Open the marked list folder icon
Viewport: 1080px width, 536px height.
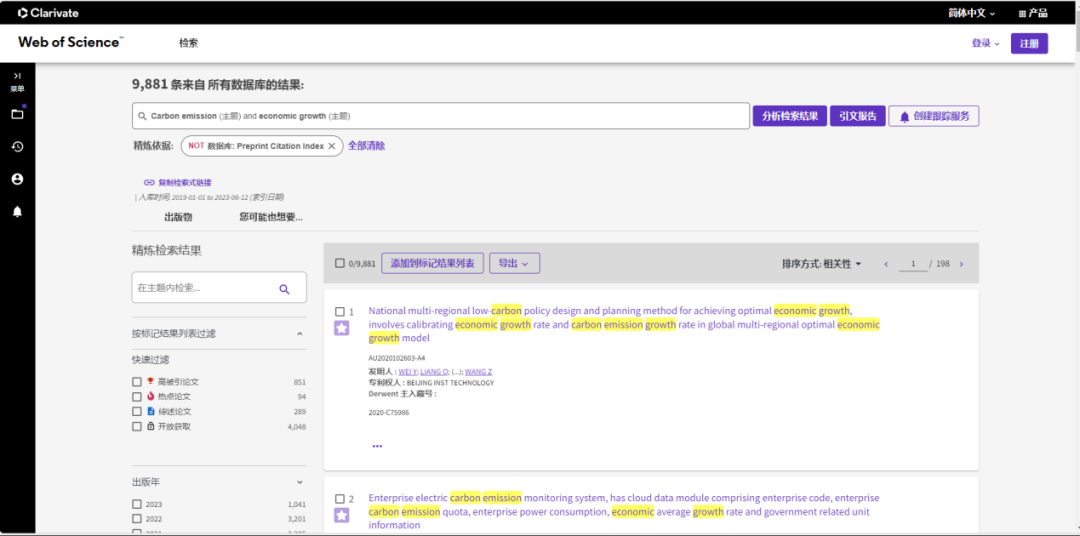pos(17,114)
